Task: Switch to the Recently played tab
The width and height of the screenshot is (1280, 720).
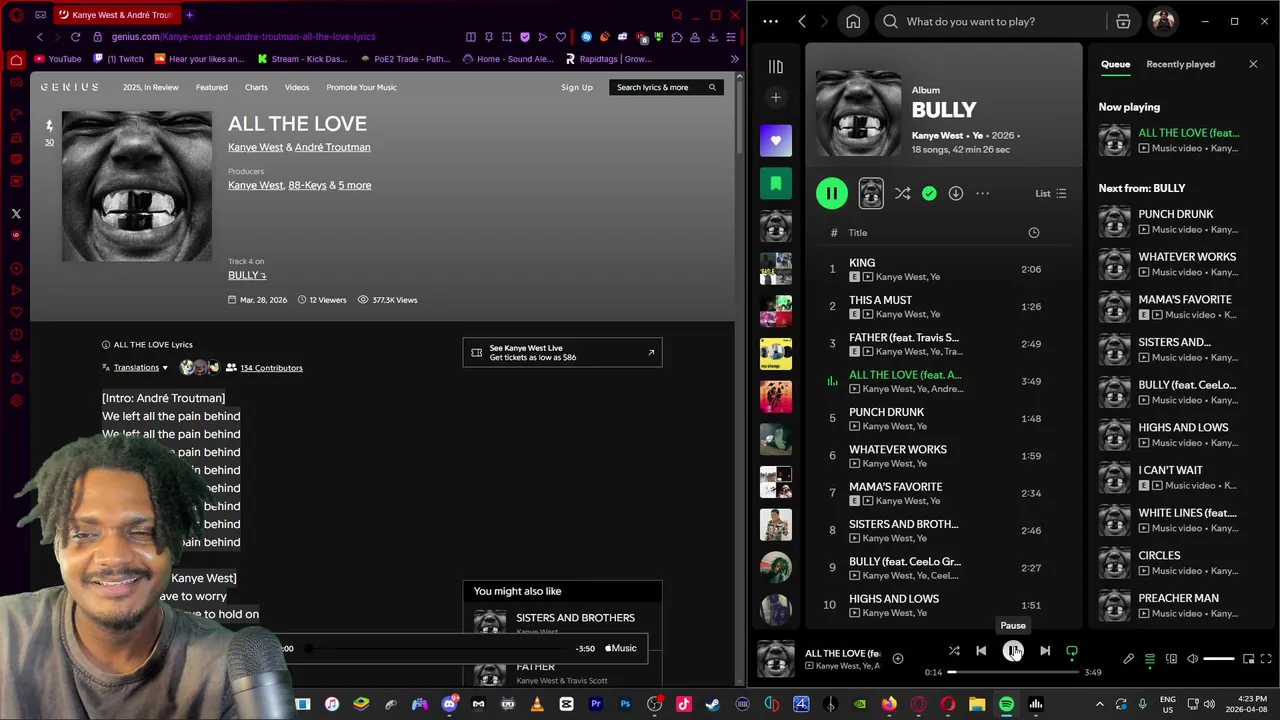Action: (x=1180, y=64)
